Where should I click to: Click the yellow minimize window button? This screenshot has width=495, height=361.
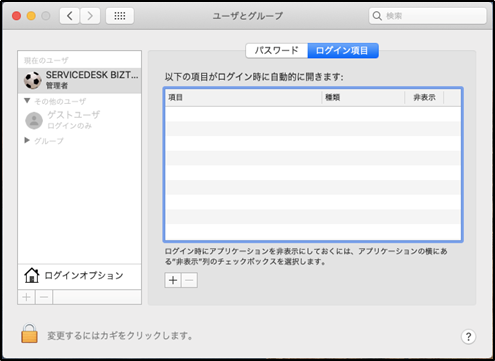tap(31, 16)
